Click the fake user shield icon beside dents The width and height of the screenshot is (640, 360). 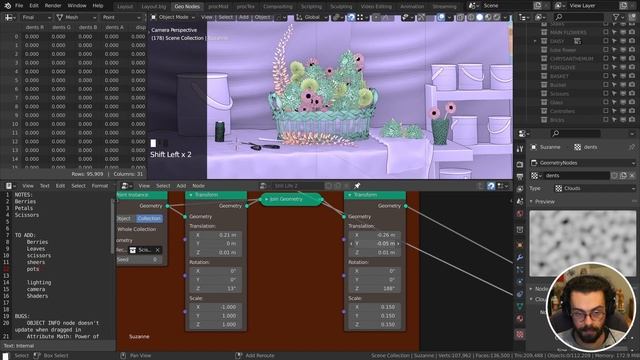[614, 176]
